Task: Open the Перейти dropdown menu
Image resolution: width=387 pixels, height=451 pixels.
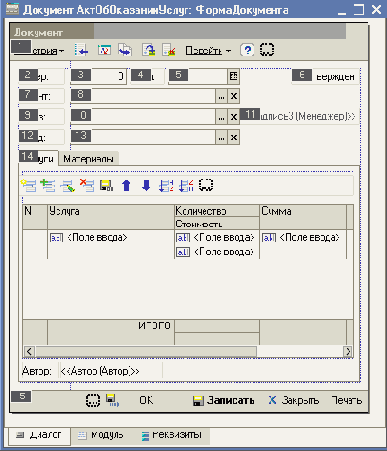Action: (x=208, y=51)
